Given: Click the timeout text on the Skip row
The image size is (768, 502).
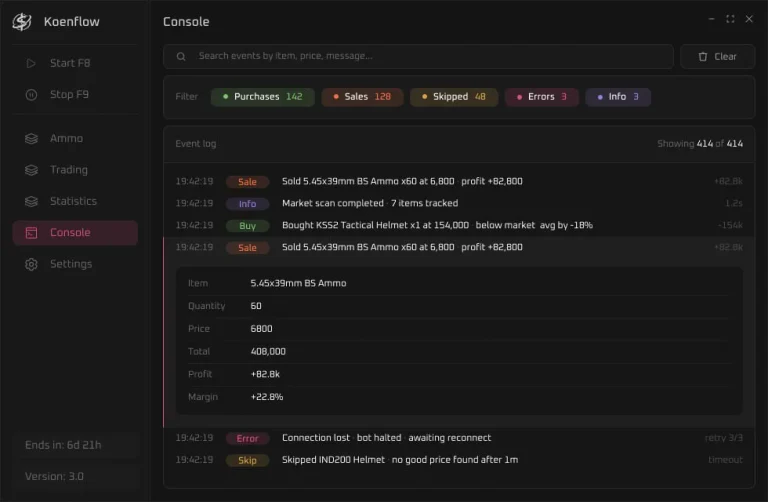Looking at the screenshot, I should pos(725,460).
